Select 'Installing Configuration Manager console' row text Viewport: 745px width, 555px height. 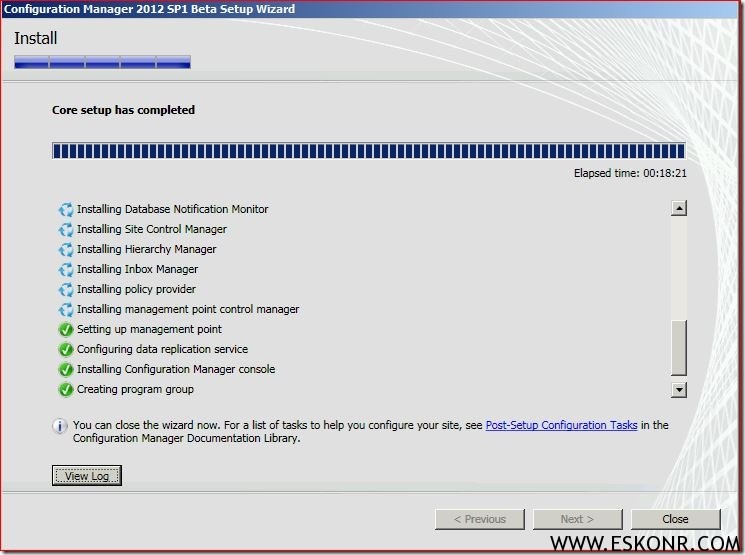point(176,369)
